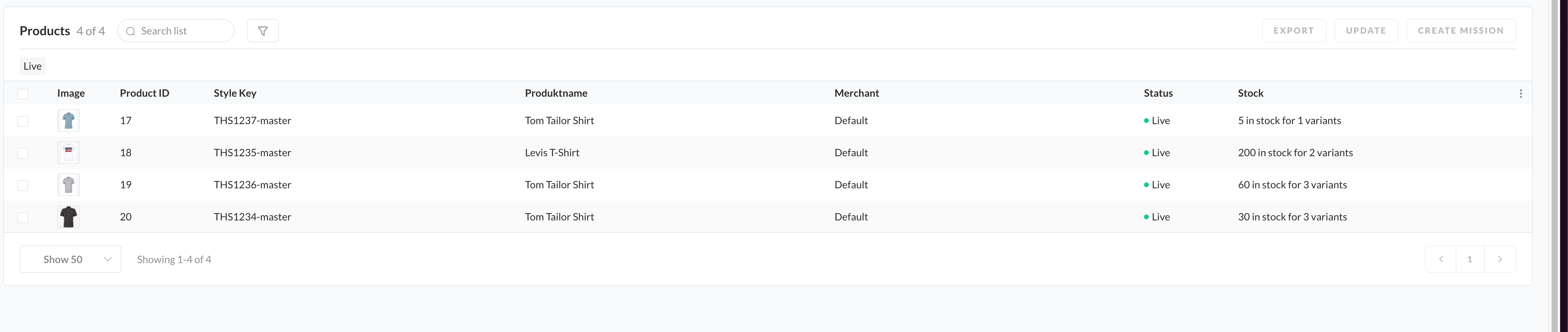This screenshot has width=1568, height=332.
Task: Open black shirt thumbnail for product 20
Action: click(69, 217)
